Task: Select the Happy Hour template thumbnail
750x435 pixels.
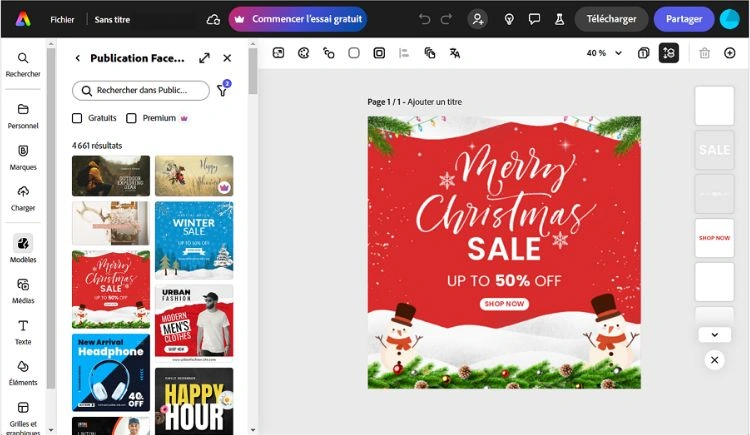Action: coord(194,401)
